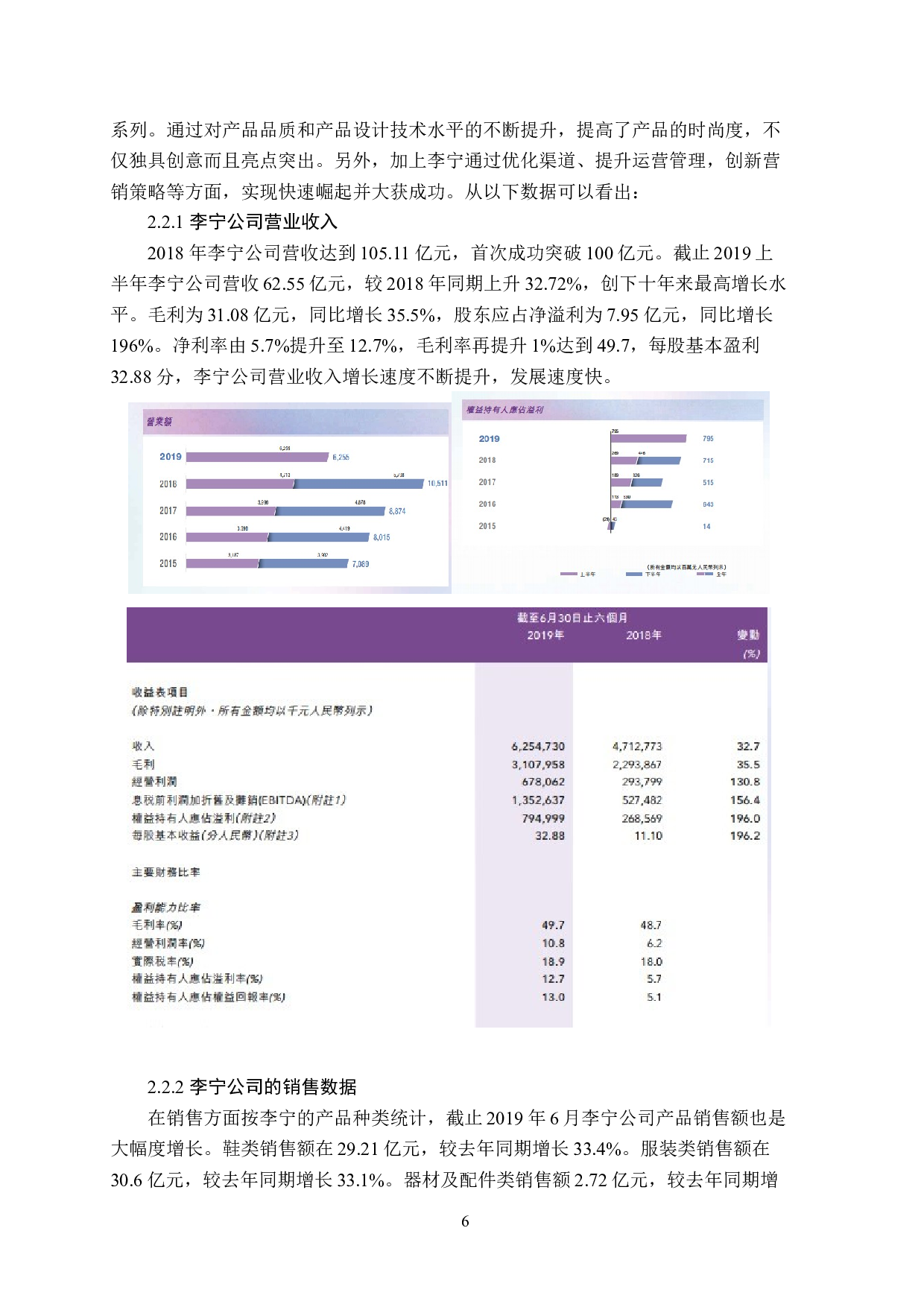The width and height of the screenshot is (924, 1307).
Task: Click the 2019 effective tax rate value 18.9
Action: [x=553, y=962]
